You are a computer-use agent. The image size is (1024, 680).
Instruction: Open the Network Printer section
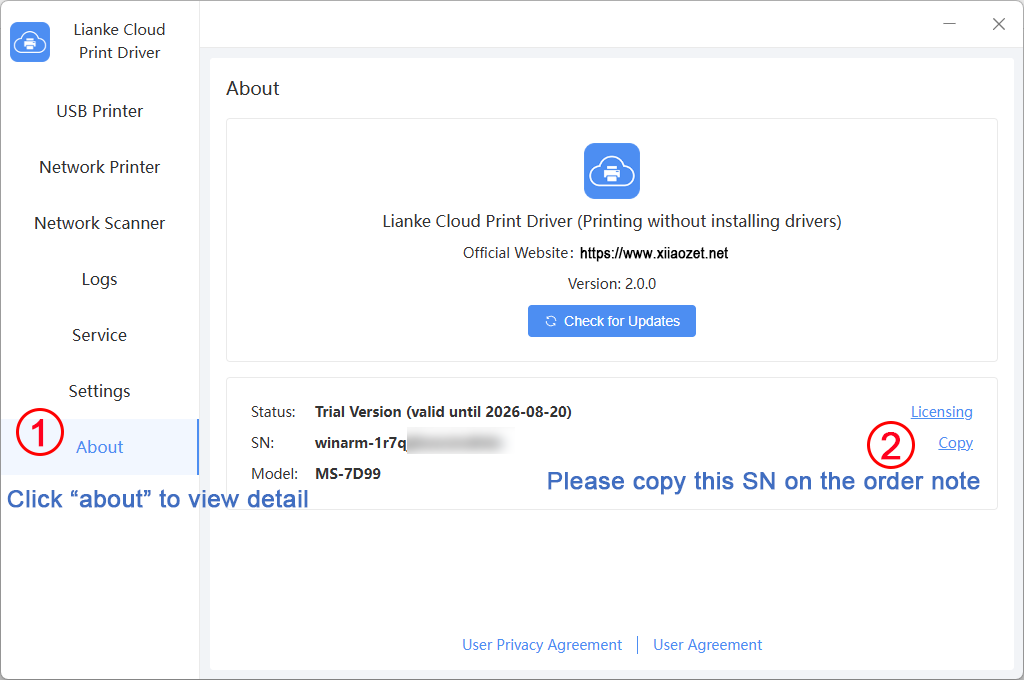[99, 167]
